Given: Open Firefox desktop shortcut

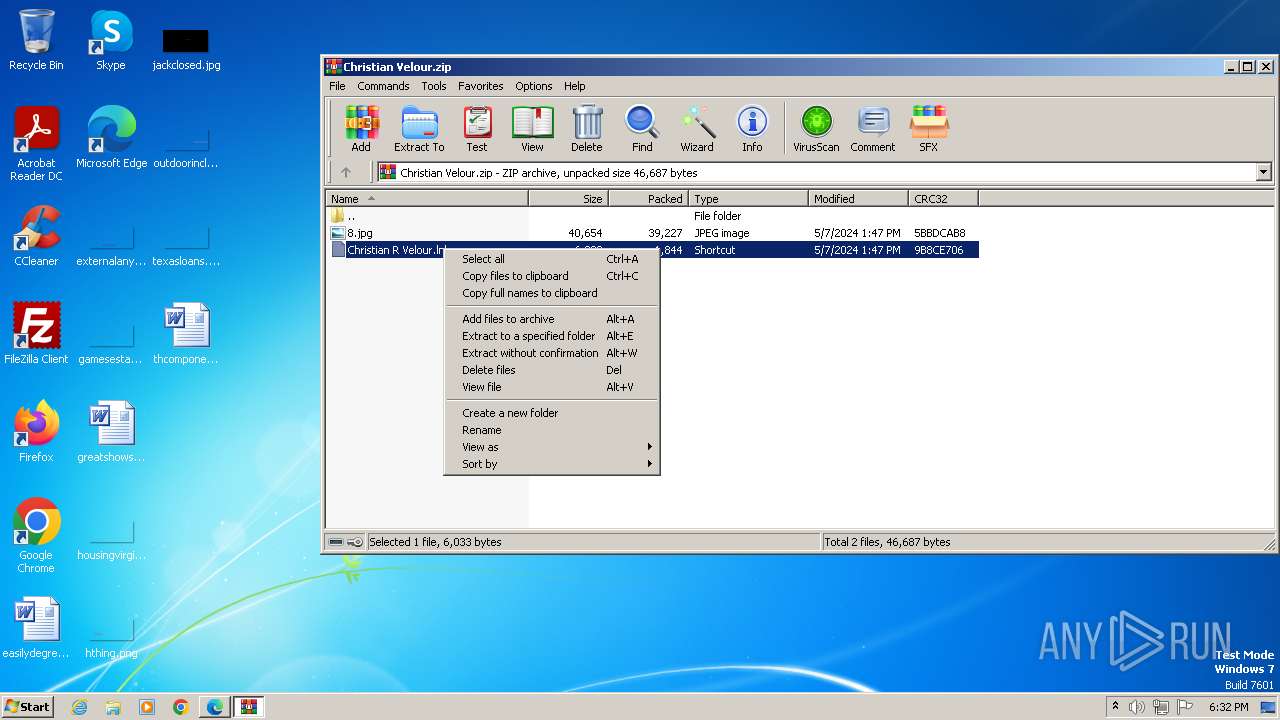Looking at the screenshot, I should click(36, 431).
